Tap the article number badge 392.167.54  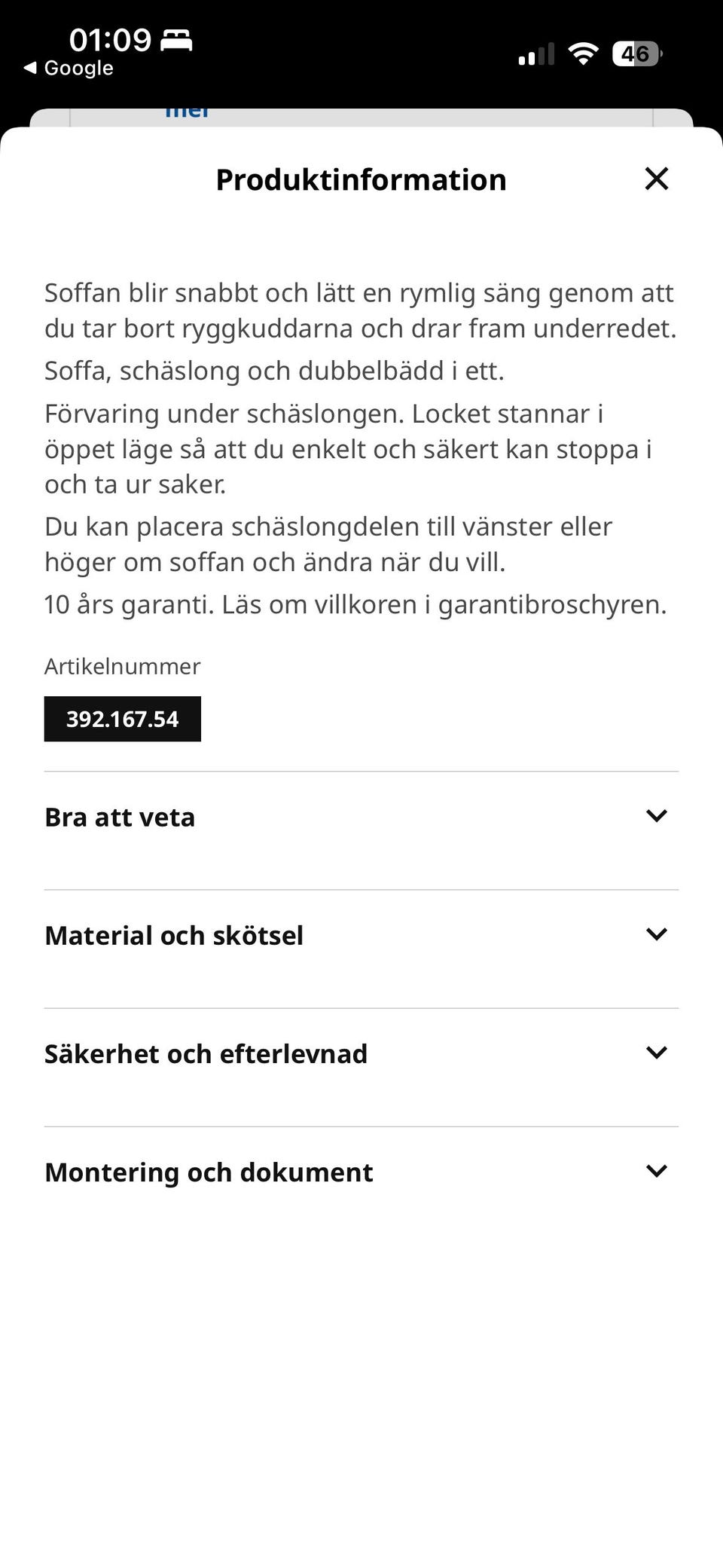[x=123, y=719]
